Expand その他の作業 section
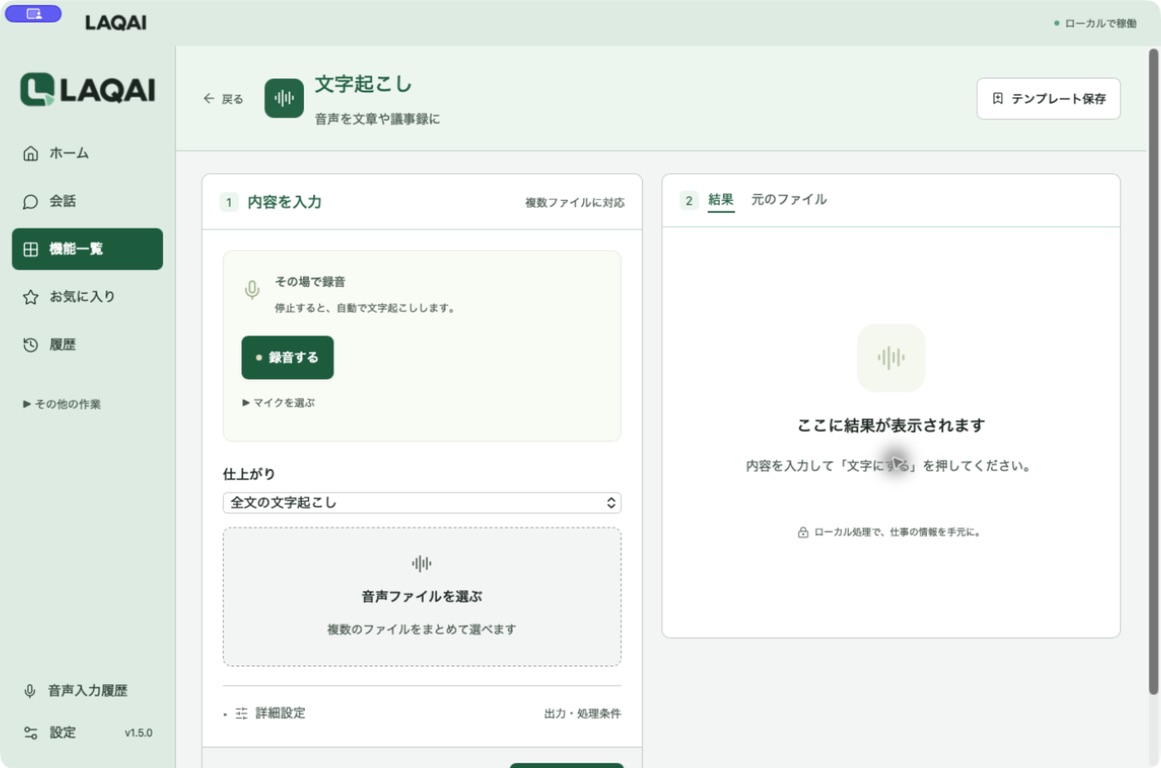 point(62,404)
